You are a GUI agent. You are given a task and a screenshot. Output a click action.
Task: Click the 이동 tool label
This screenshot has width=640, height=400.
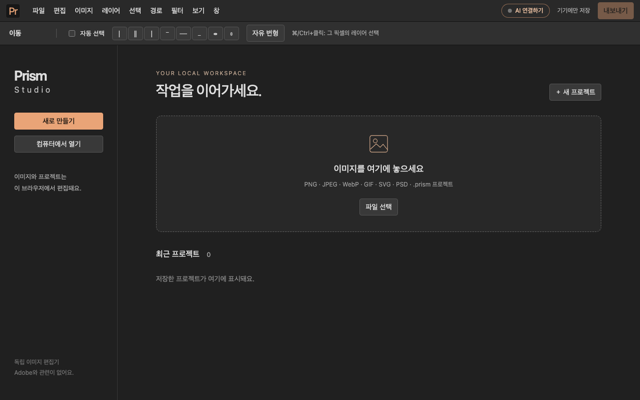coord(15,33)
